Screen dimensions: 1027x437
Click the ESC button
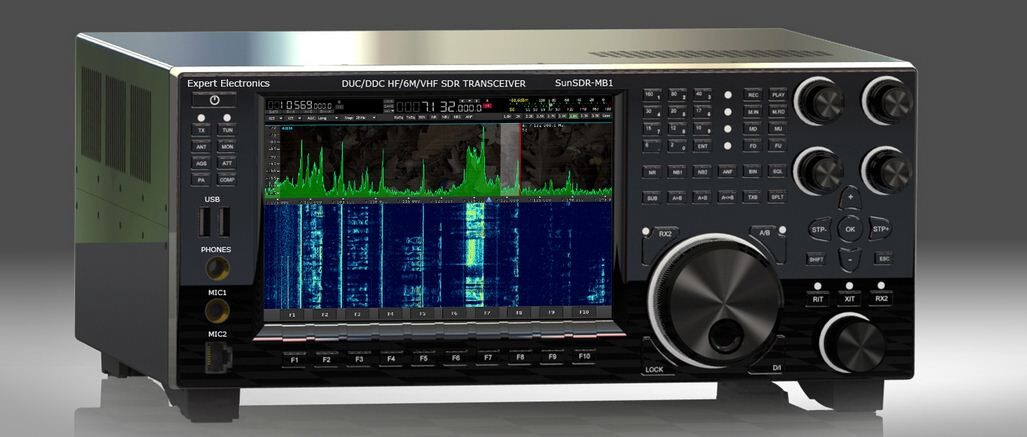(883, 259)
